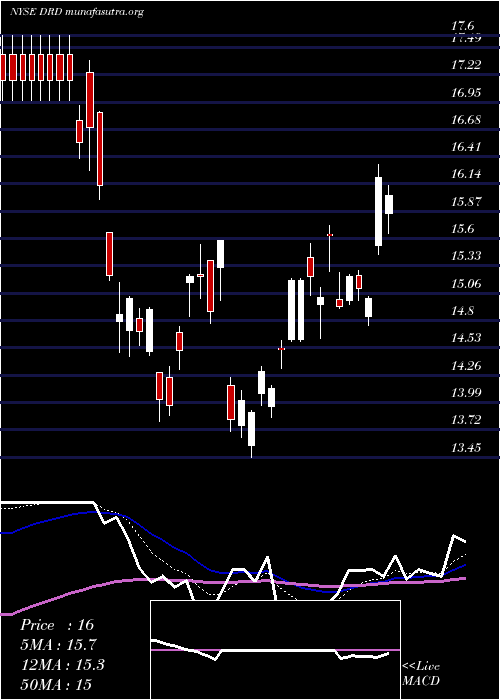This screenshot has height=700, width=500.
Task: Select the 14.53 price axis label
Action: coord(466,338)
